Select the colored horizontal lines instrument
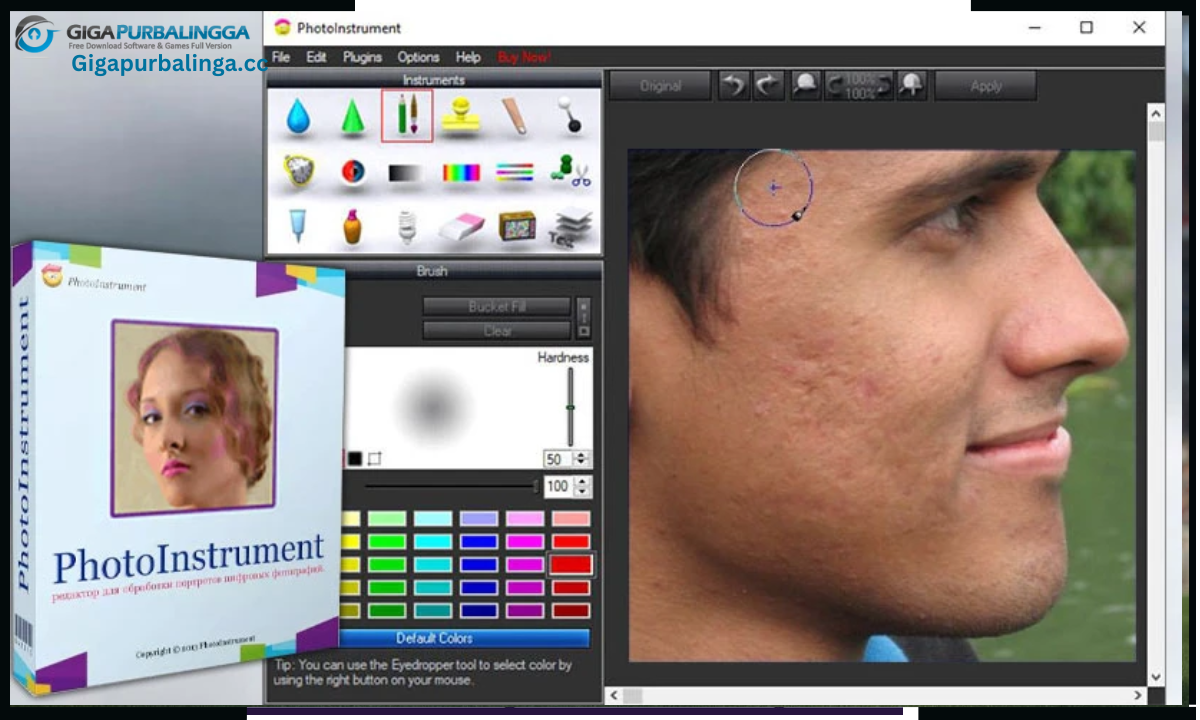1200x720 pixels. (x=515, y=173)
